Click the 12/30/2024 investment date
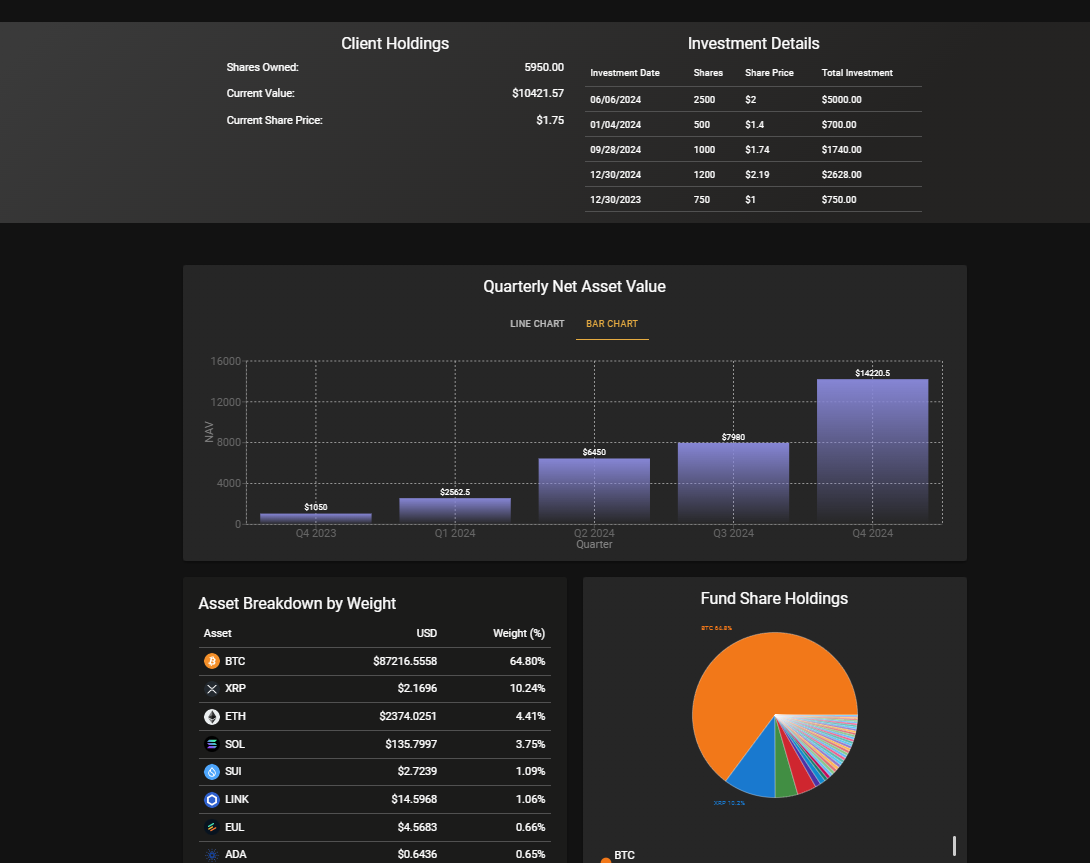Image resolution: width=1090 pixels, height=863 pixels. (x=615, y=175)
